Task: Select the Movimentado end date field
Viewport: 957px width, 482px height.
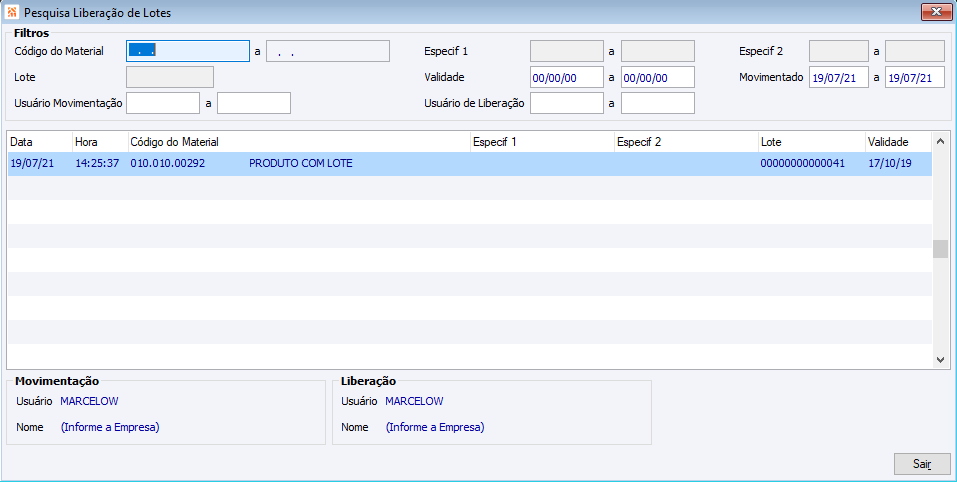Action: click(x=915, y=77)
